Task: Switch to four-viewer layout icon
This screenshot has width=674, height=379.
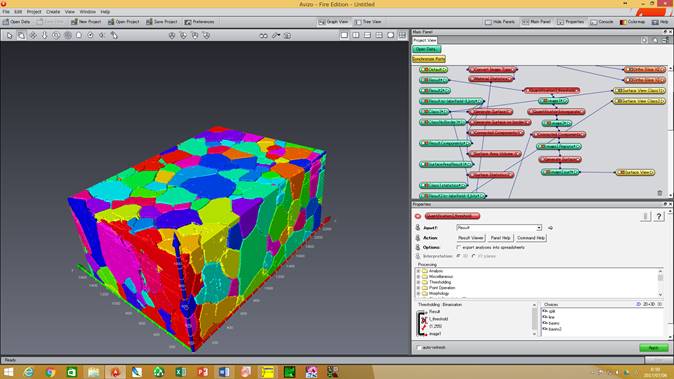Action: [379, 36]
